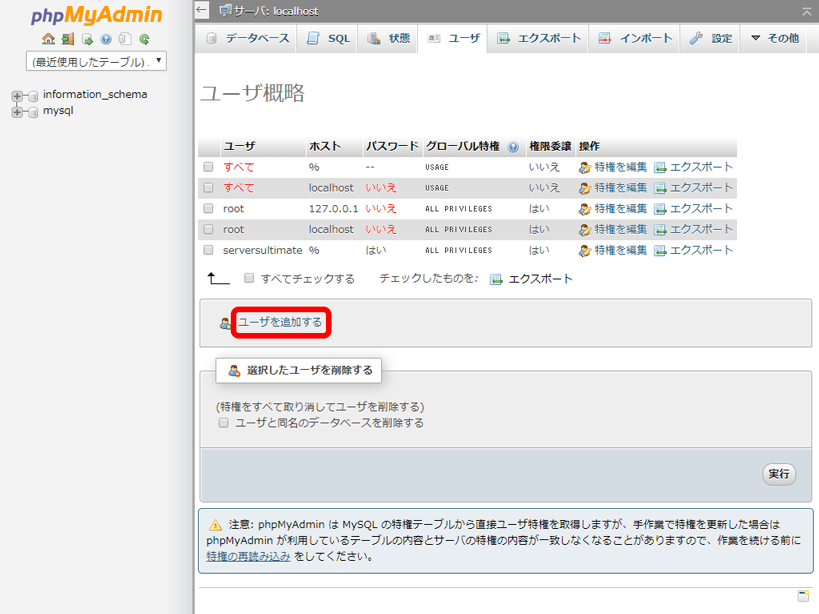The image size is (819, 614).
Task: Open the 設定 tab
Action: click(x=711, y=38)
